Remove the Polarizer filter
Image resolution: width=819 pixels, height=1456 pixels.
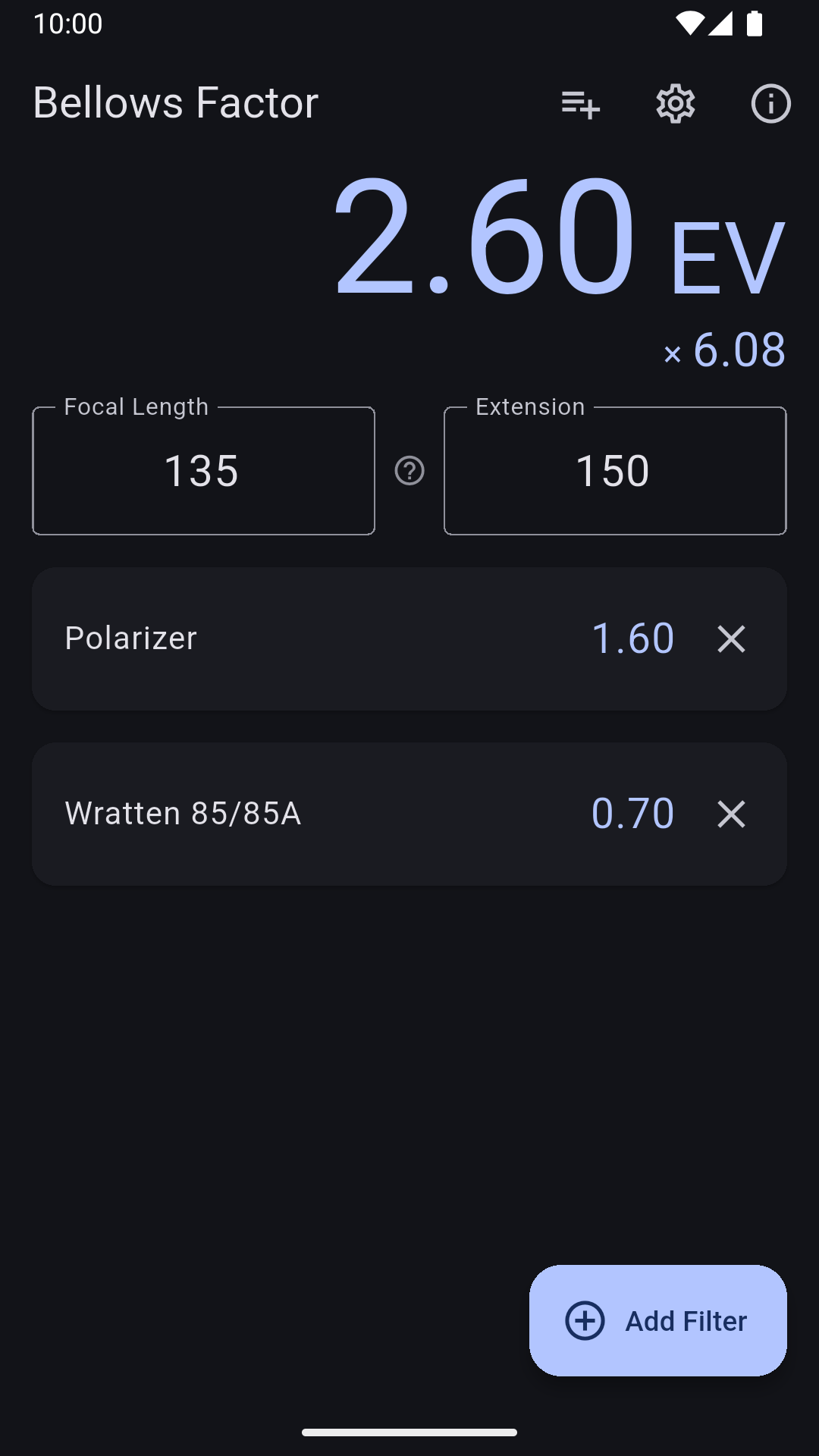pos(731,639)
